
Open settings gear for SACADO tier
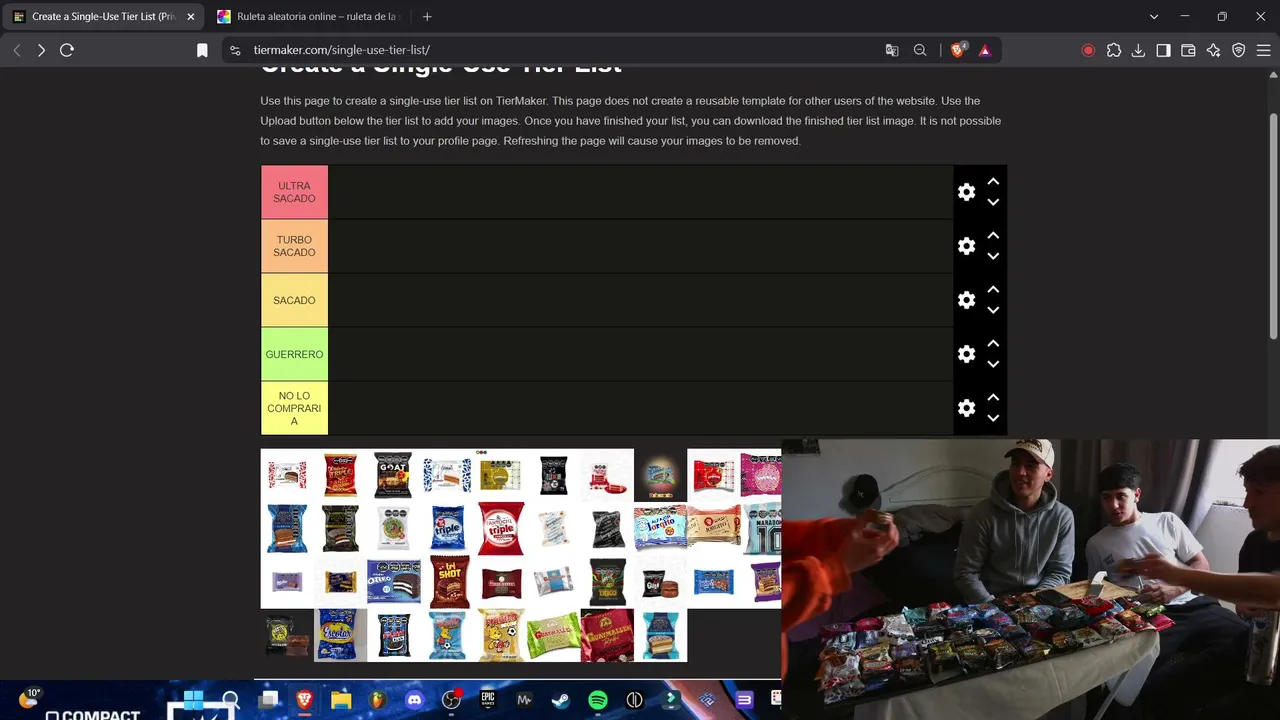tap(966, 300)
